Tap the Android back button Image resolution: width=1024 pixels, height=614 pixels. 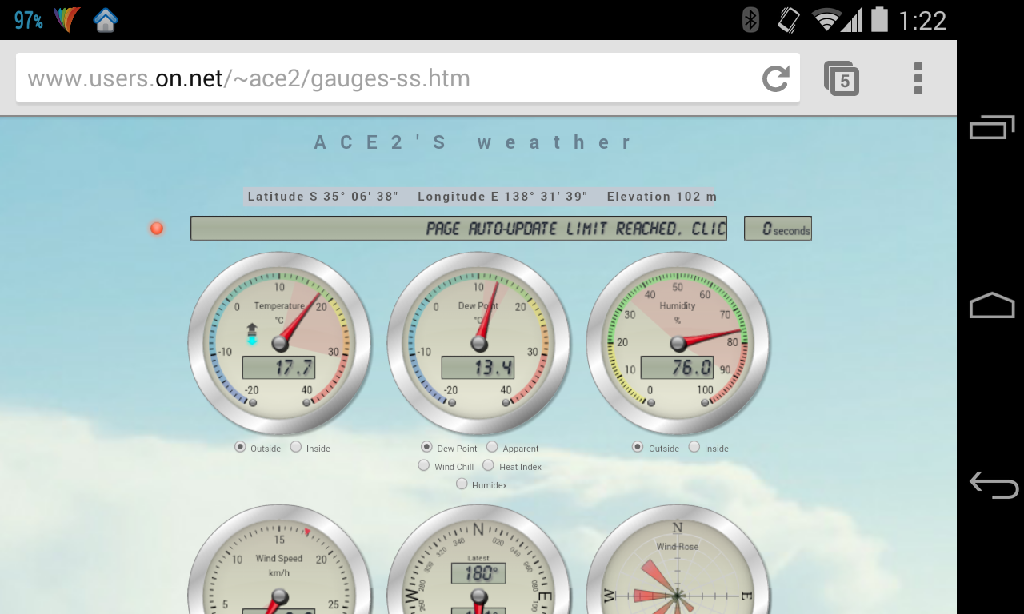click(991, 486)
